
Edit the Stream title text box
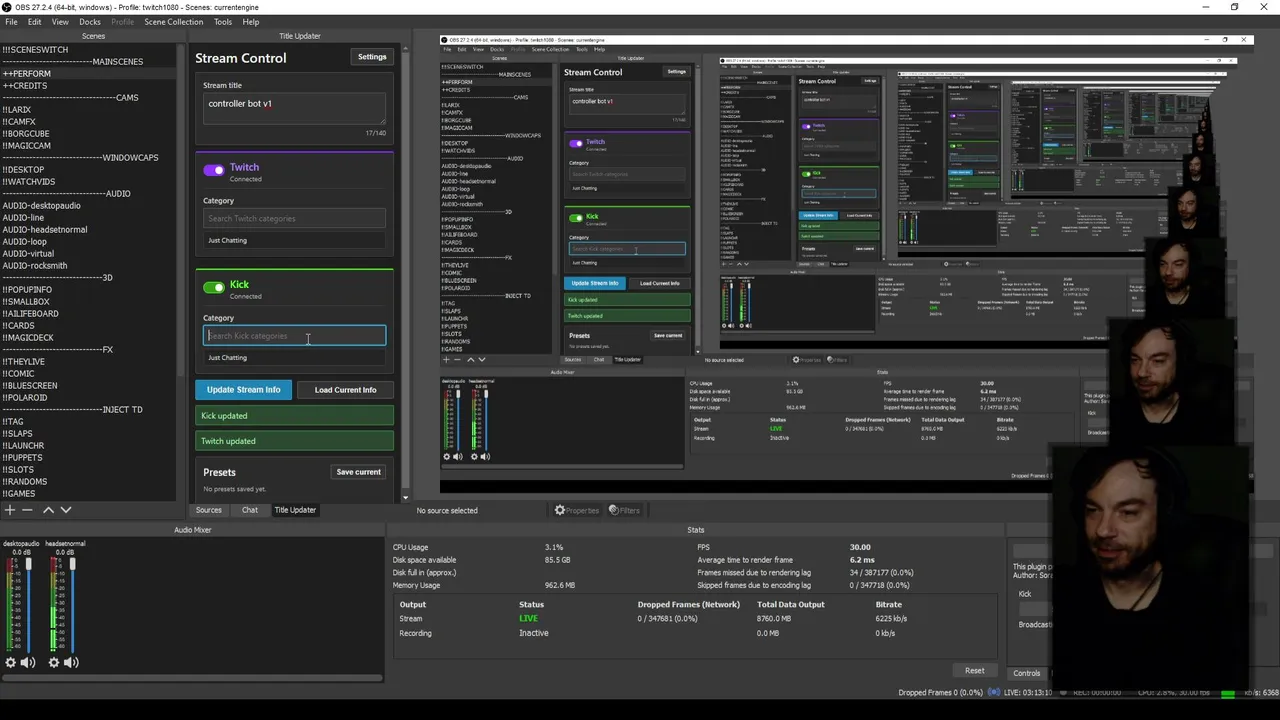click(x=295, y=110)
